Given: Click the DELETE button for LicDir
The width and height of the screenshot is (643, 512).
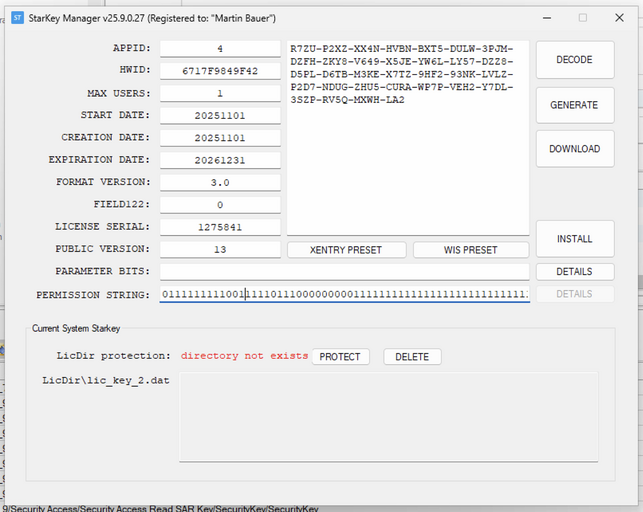Looking at the screenshot, I should (412, 357).
